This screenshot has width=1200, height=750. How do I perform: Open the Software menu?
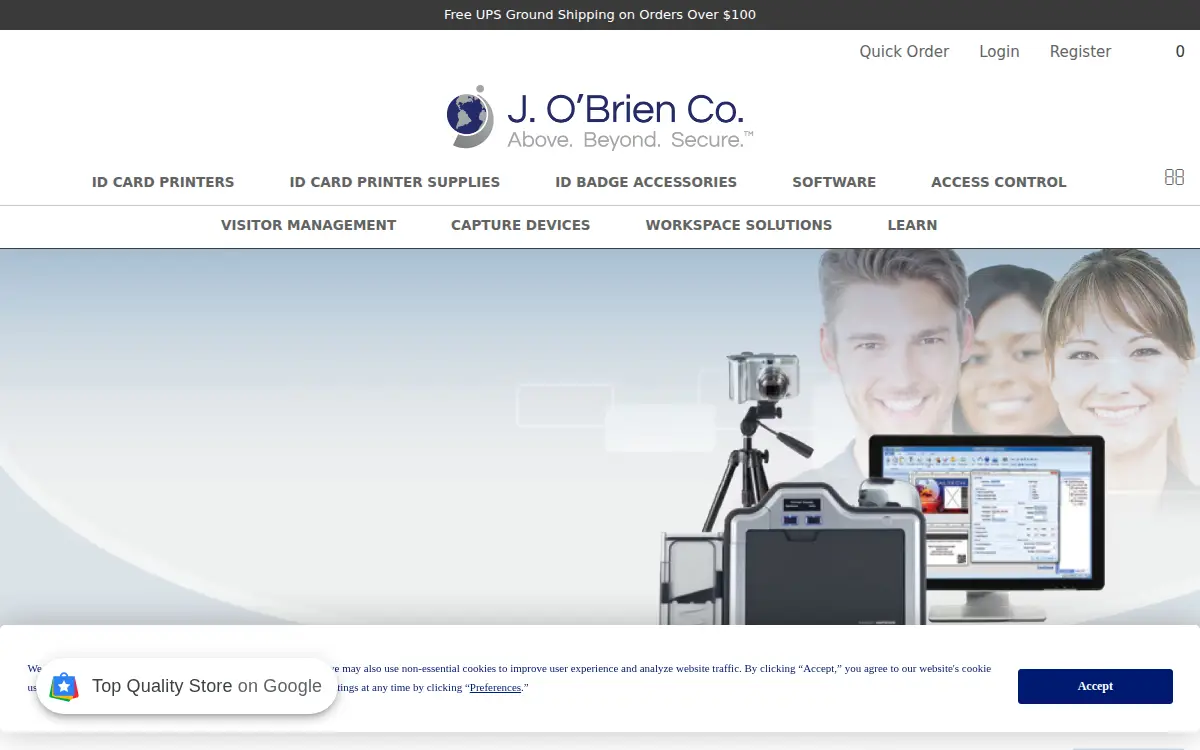pos(834,182)
